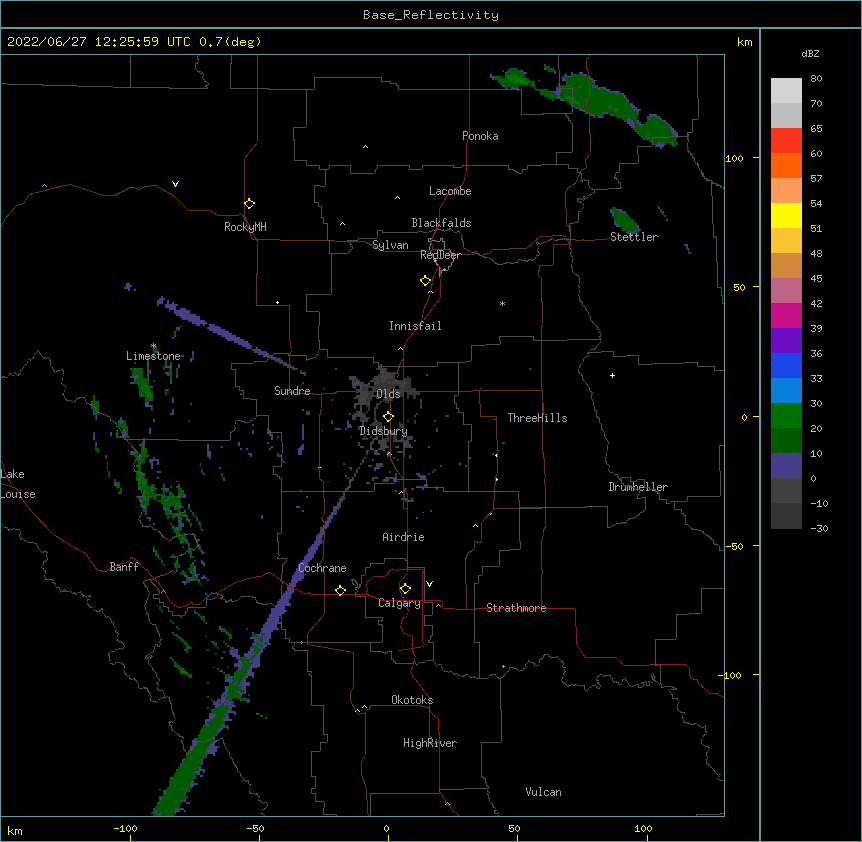Click the Banff town label

point(124,567)
